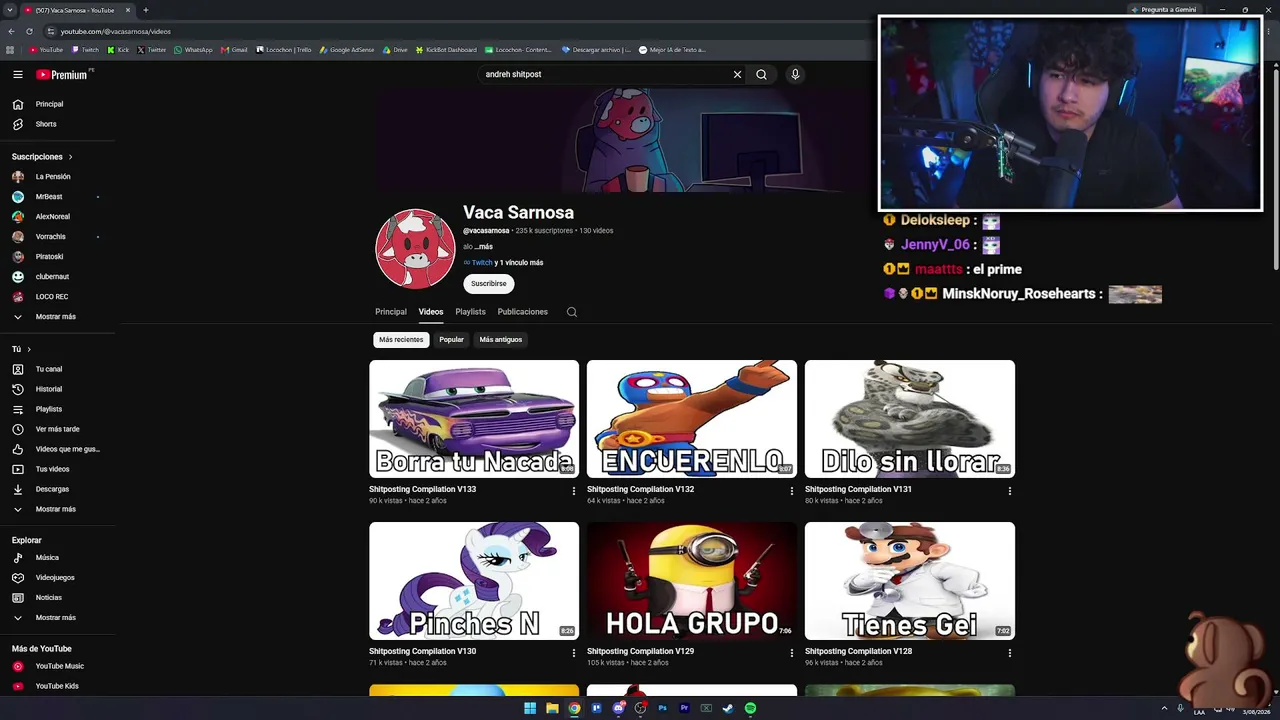
Task: Select the Videos tab
Action: click(x=431, y=312)
